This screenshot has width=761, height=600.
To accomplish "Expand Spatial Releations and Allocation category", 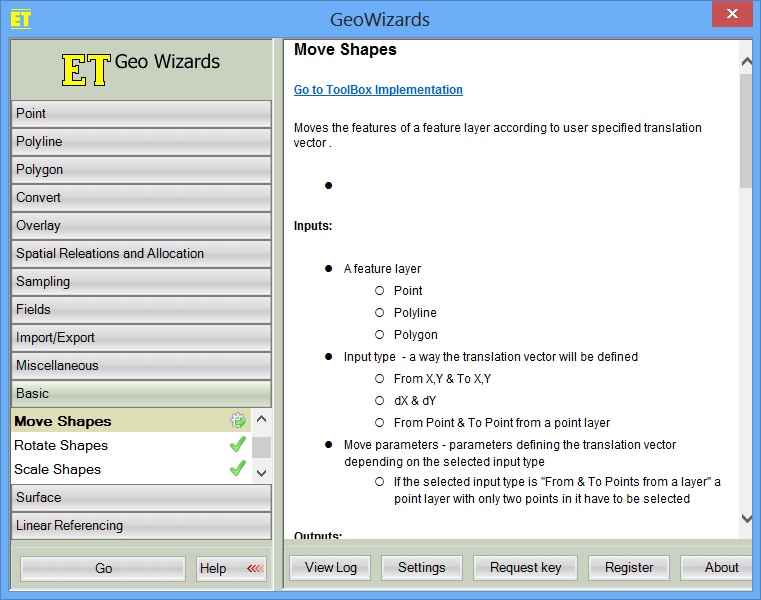I will tap(141, 253).
